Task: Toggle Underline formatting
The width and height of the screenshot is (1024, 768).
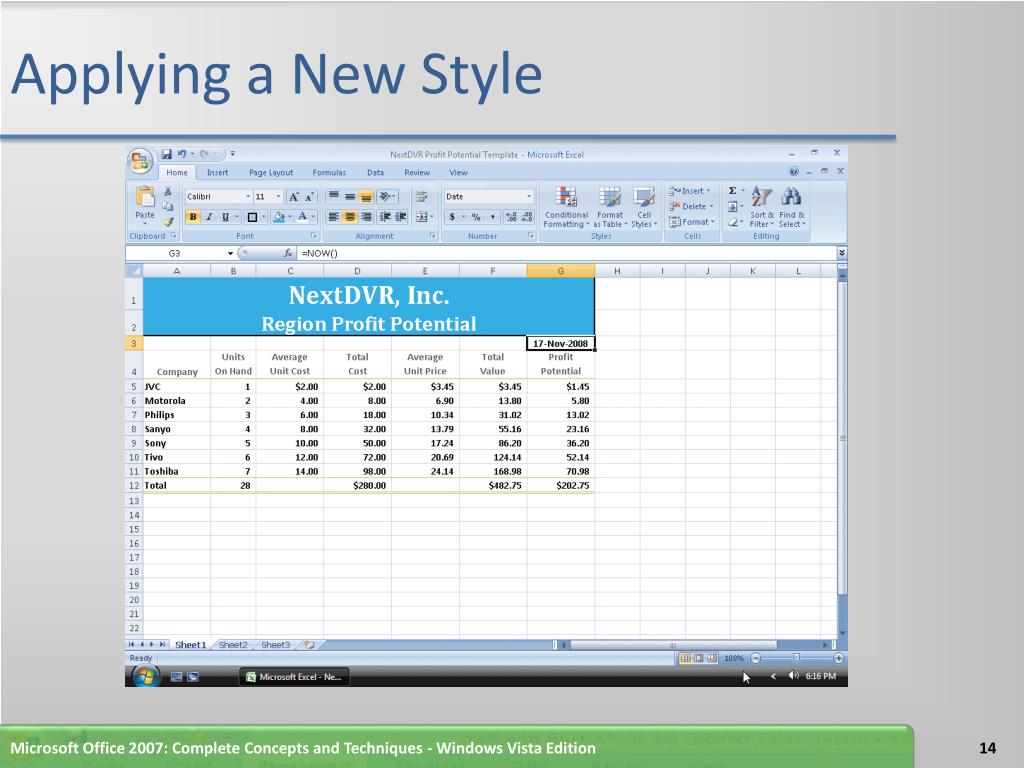Action: 225,217
